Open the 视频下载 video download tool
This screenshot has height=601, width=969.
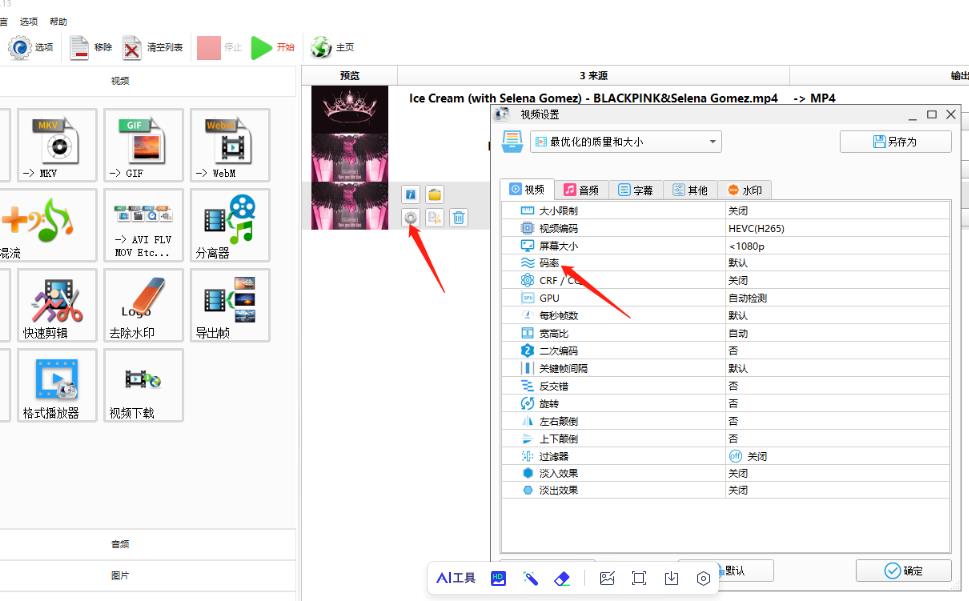(143, 385)
